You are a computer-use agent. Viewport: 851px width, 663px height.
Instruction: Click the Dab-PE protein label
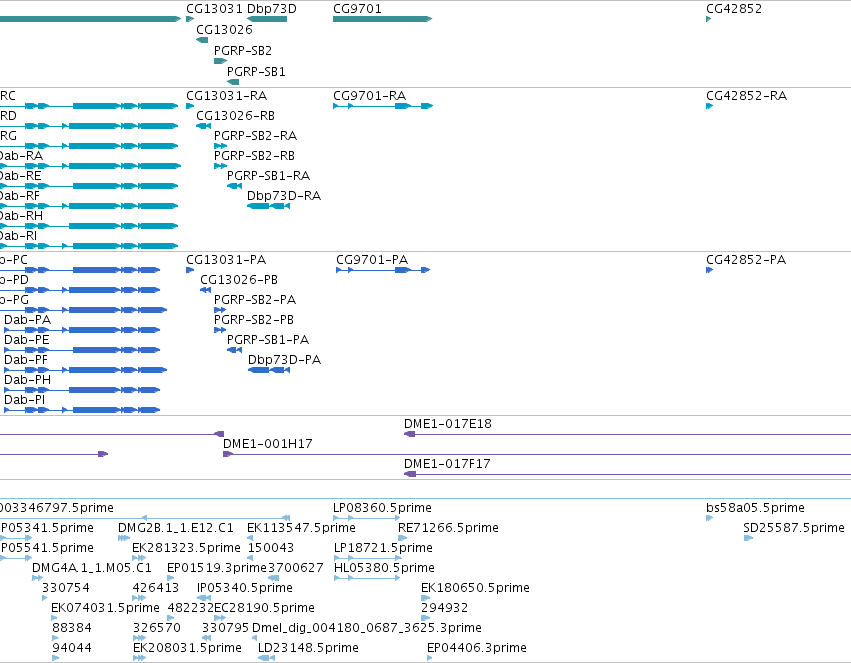click(27, 340)
